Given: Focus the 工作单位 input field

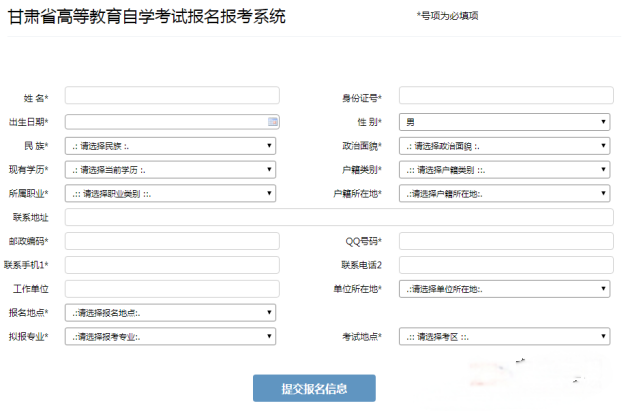Looking at the screenshot, I should pyautogui.click(x=171, y=289).
